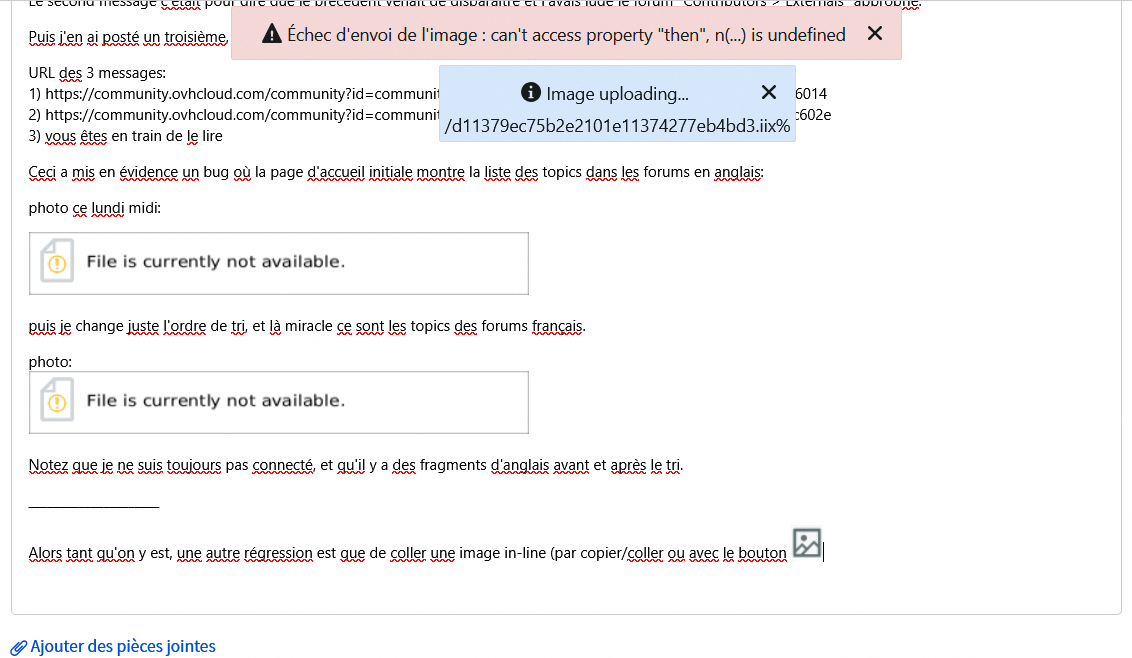Close the "Échec d'envoi de l'image" error alert
This screenshot has height=658, width=1132.
[874, 34]
